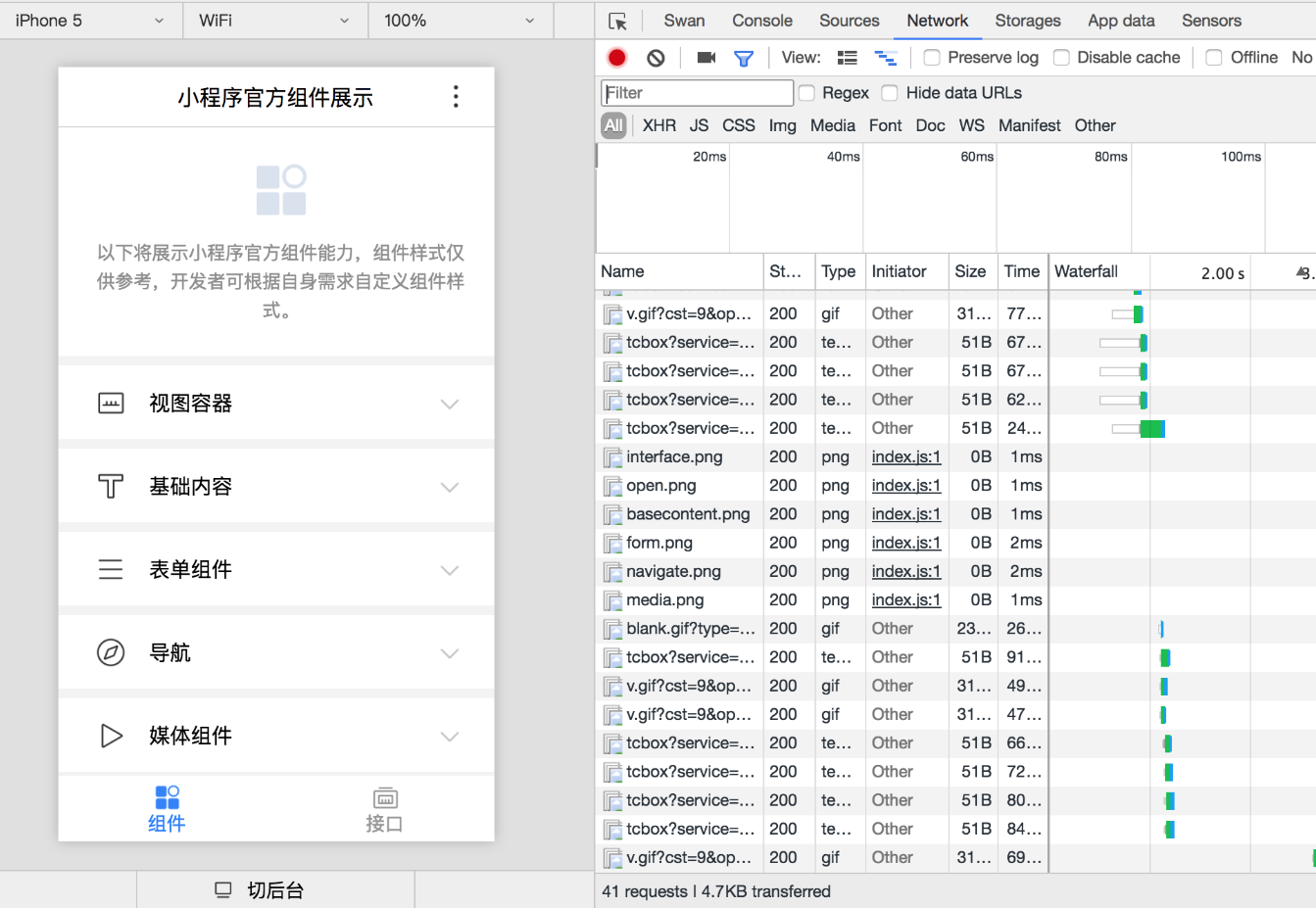This screenshot has height=908, width=1316.
Task: Click inside the network Filter input field
Action: tap(696, 92)
